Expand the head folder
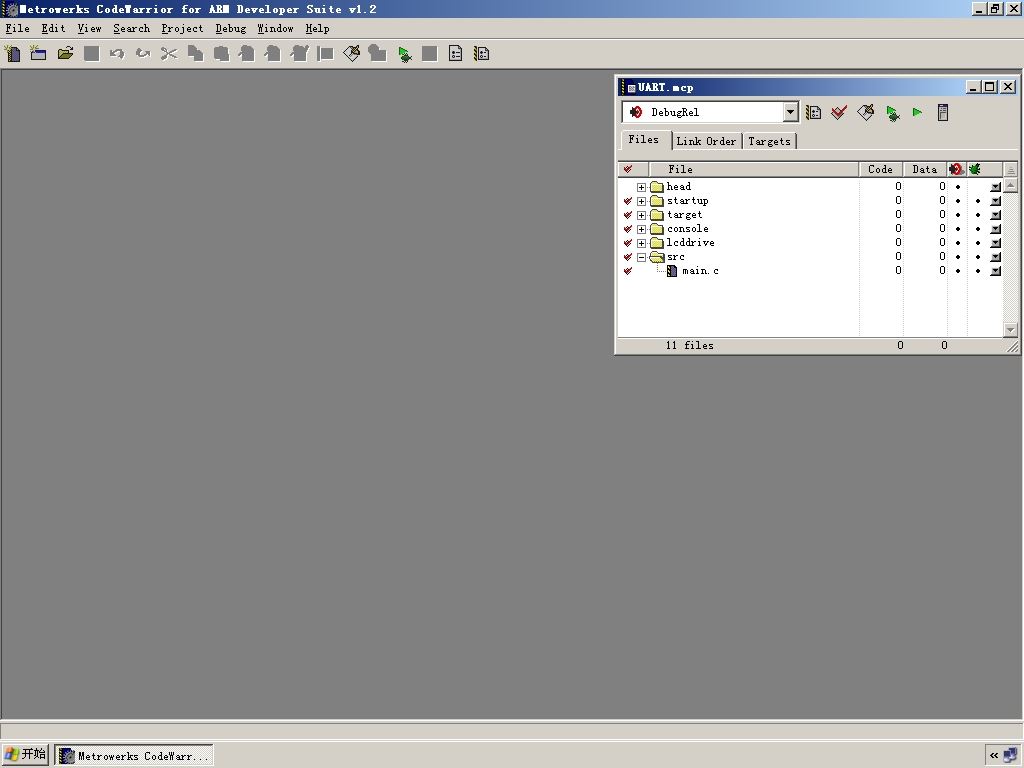Viewport: 1024px width, 768px height. point(641,187)
